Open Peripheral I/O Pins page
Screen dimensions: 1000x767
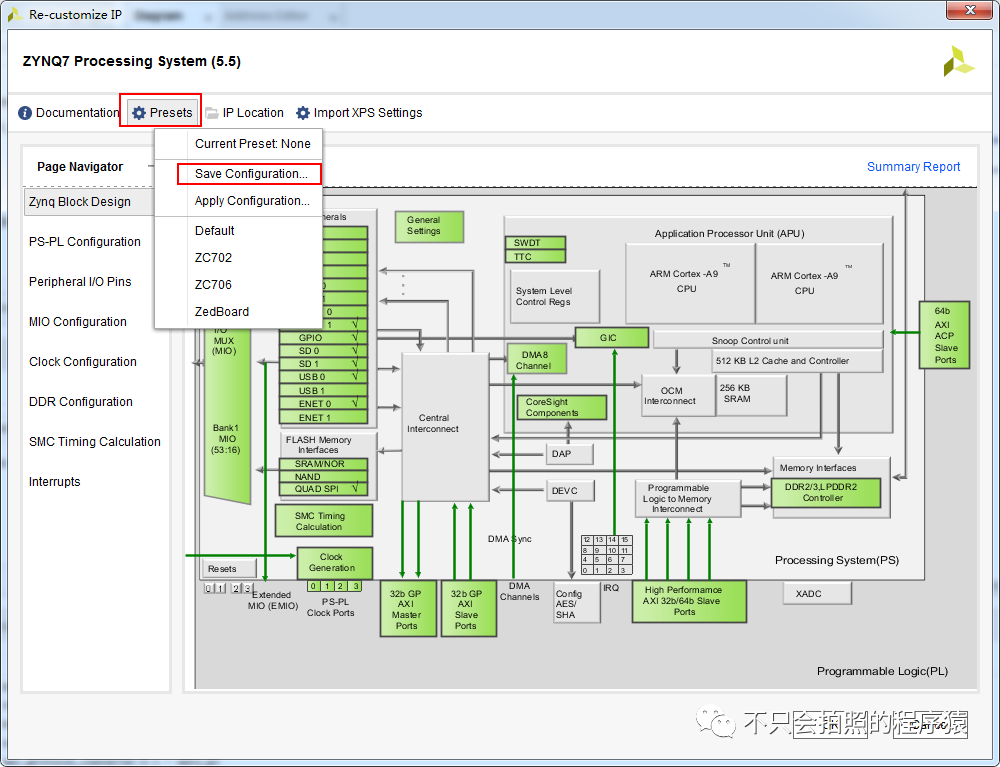point(80,282)
